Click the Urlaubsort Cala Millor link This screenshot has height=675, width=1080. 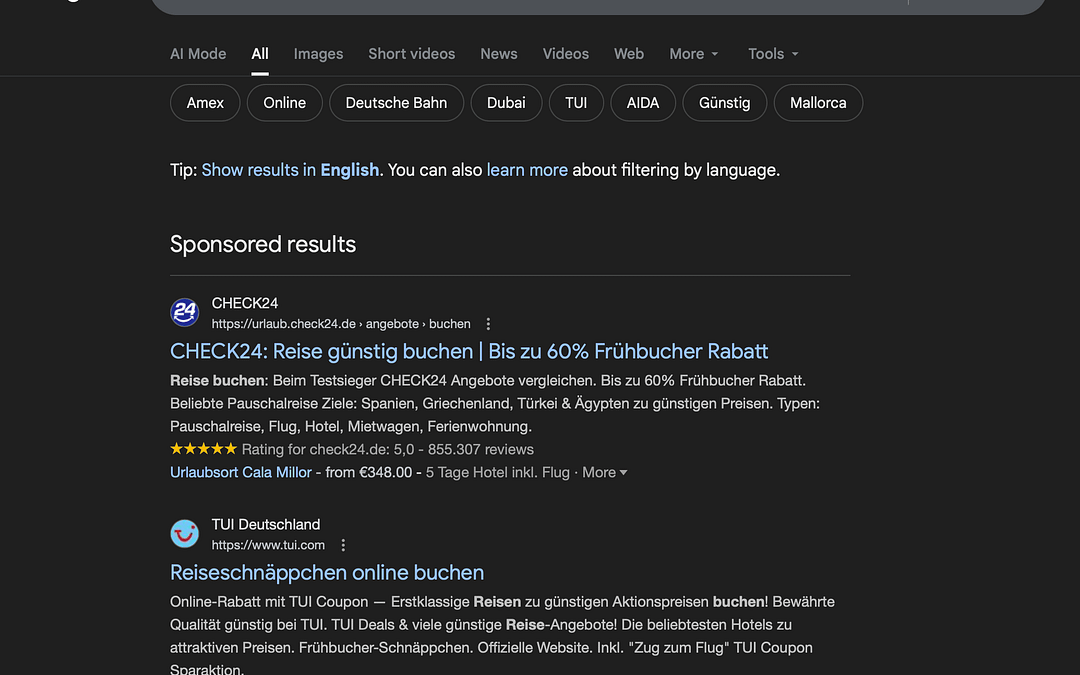pyautogui.click(x=240, y=472)
